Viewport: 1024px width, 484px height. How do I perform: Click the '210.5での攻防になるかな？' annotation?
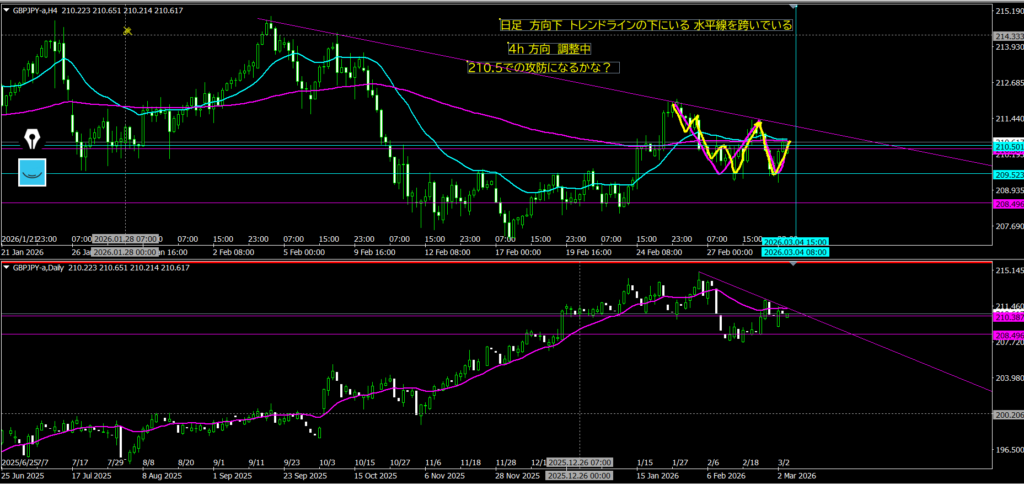click(541, 67)
